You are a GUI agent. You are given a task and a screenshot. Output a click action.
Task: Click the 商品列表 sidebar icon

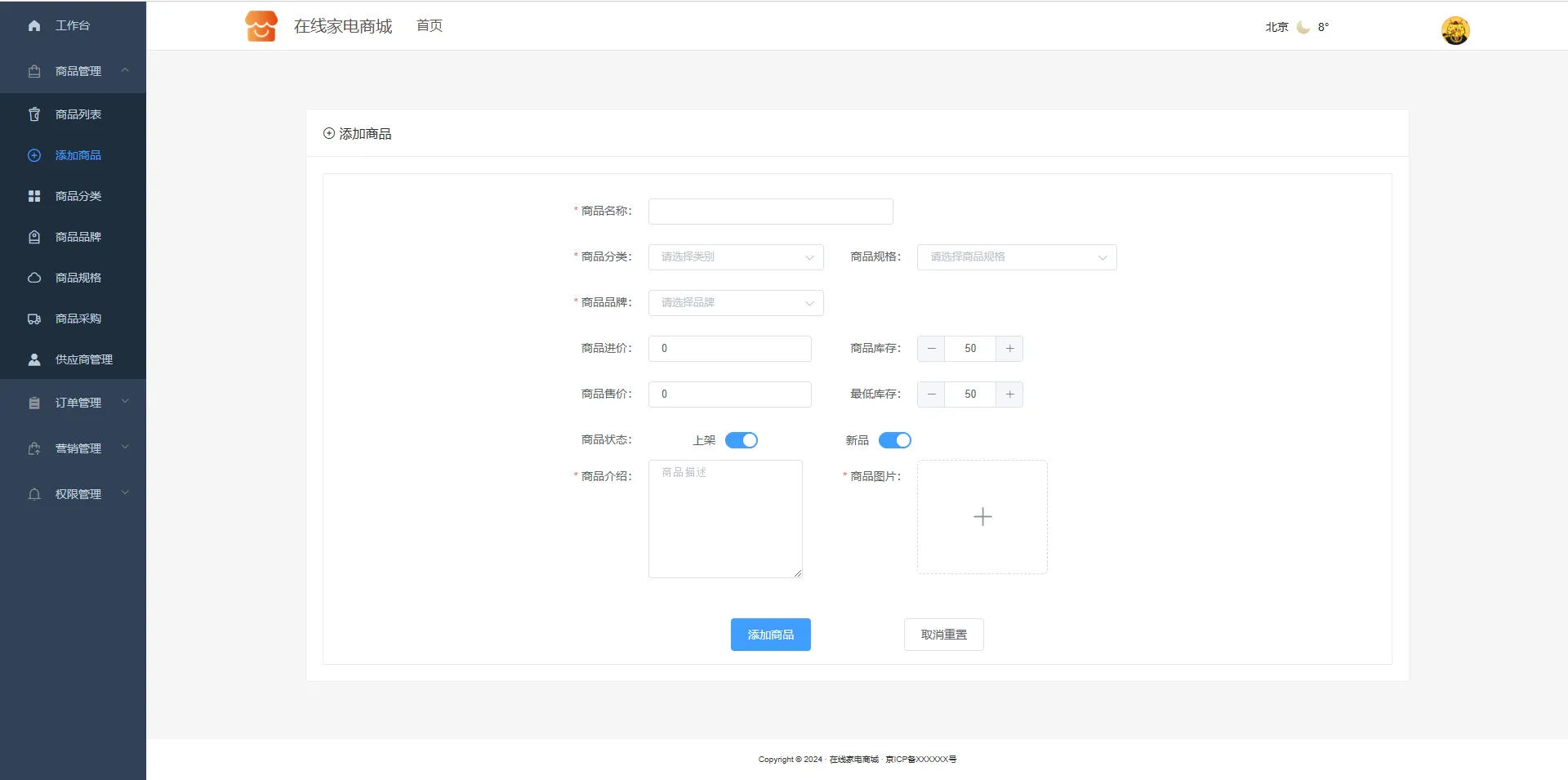(34, 114)
